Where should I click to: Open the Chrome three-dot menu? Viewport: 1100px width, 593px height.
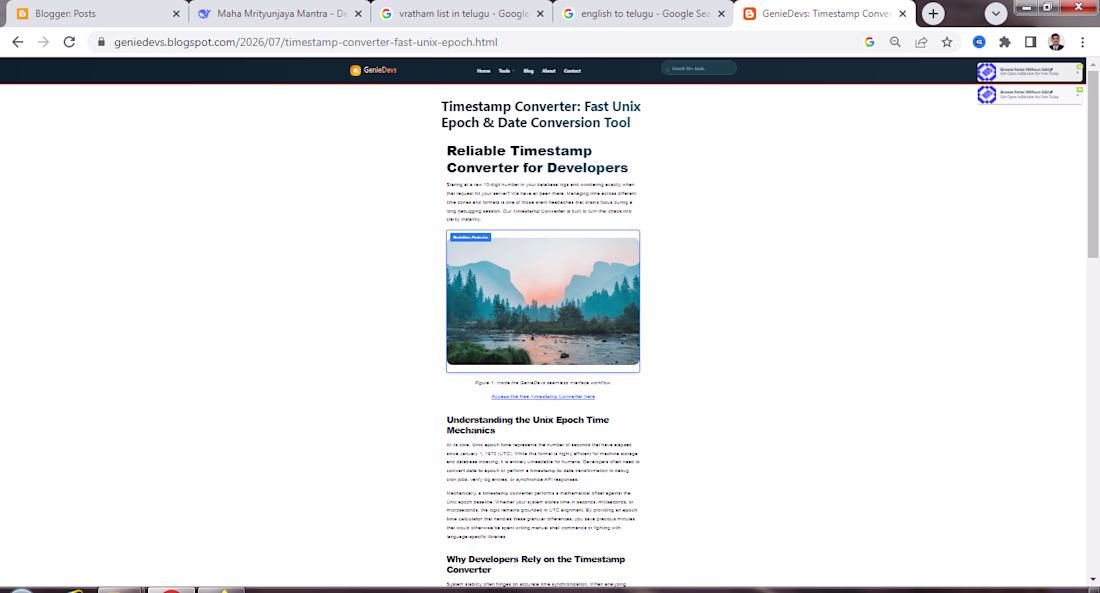point(1082,42)
